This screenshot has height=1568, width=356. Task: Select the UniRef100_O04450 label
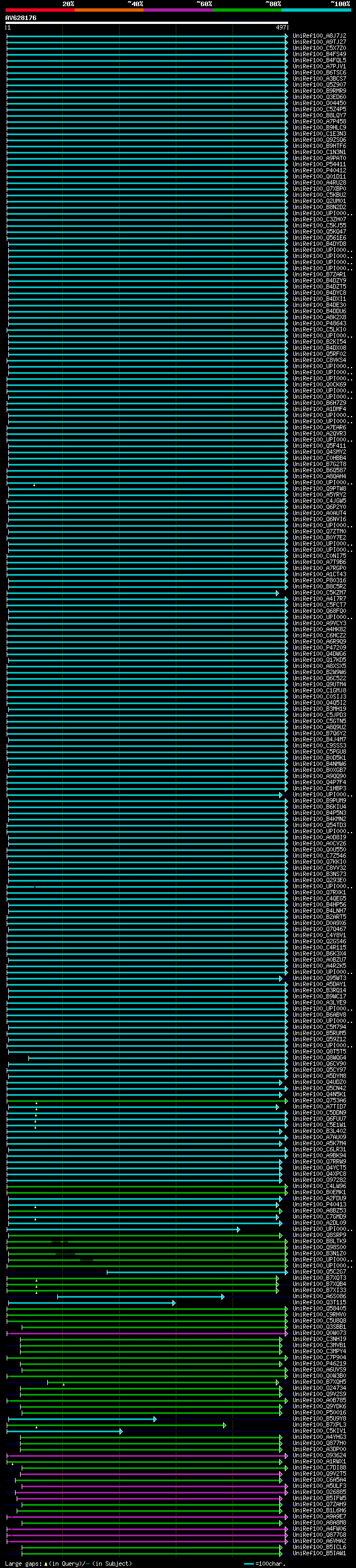point(319,103)
